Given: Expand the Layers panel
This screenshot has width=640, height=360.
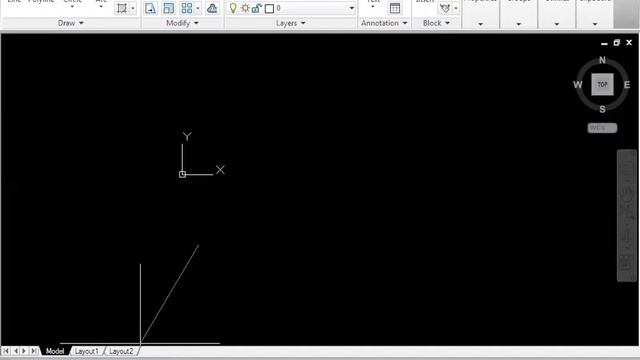Looking at the screenshot, I should click(x=291, y=23).
